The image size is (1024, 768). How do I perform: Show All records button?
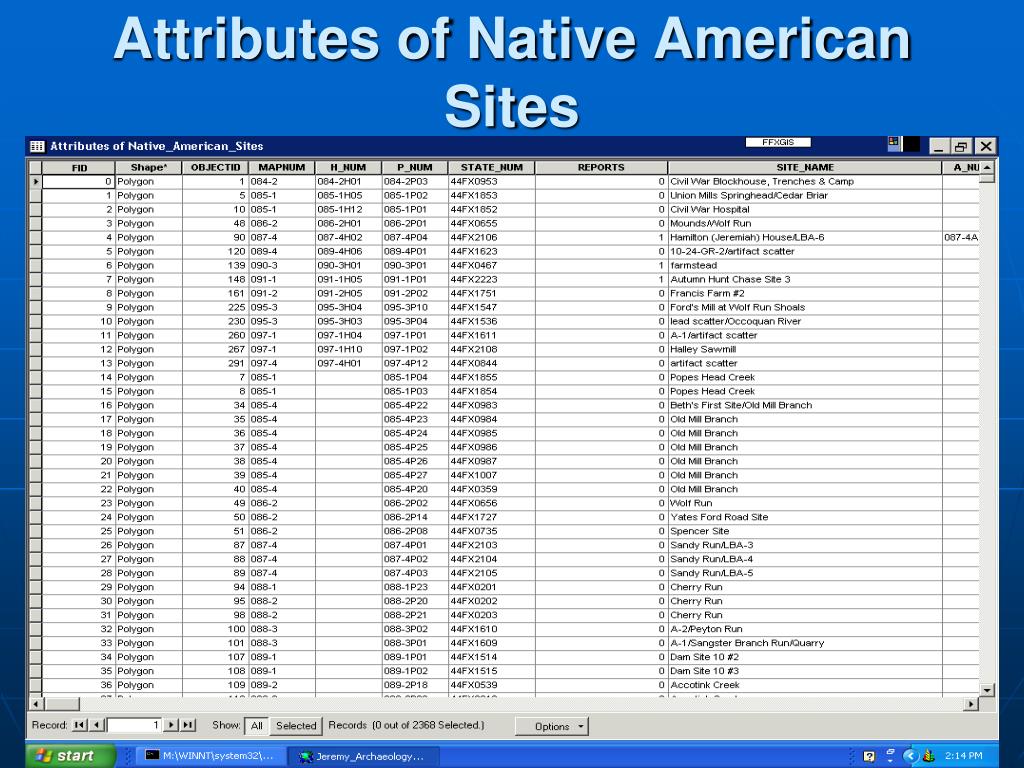point(257,726)
